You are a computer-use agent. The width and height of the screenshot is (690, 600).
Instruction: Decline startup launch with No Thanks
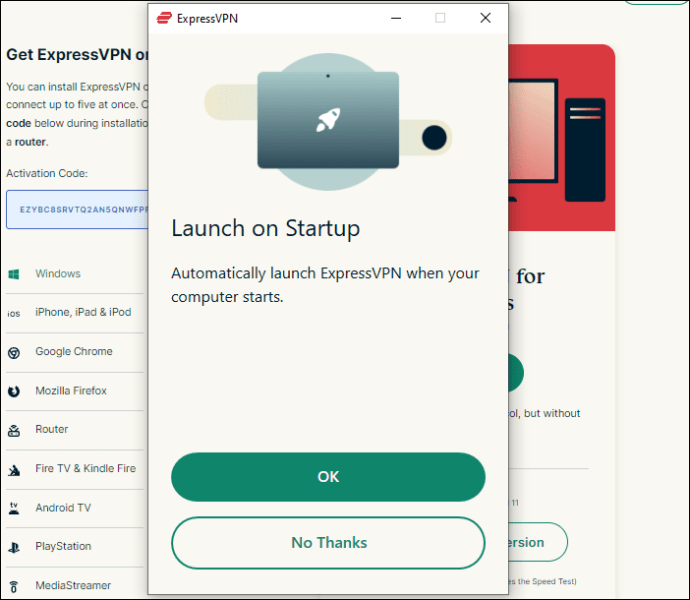[328, 543]
